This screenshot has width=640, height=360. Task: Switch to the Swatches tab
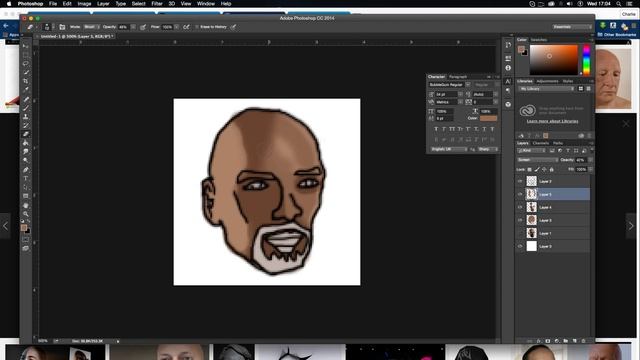538,40
